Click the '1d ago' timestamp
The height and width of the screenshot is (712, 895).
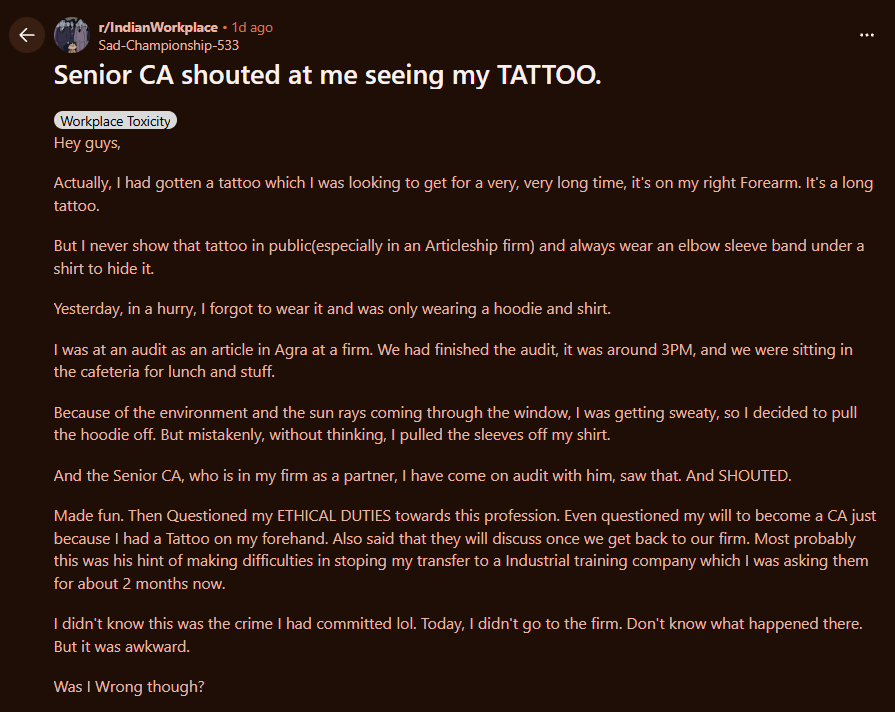(251, 27)
